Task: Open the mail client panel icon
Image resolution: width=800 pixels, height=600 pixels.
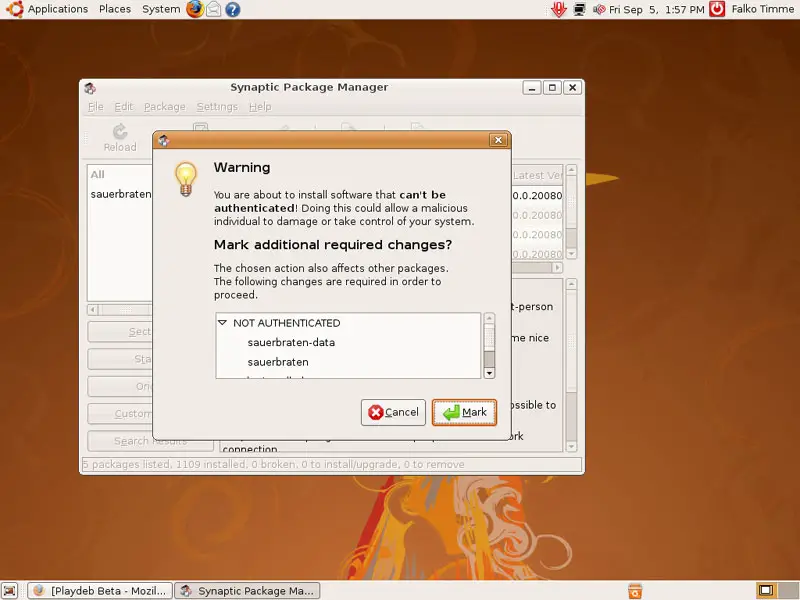Action: tap(214, 9)
